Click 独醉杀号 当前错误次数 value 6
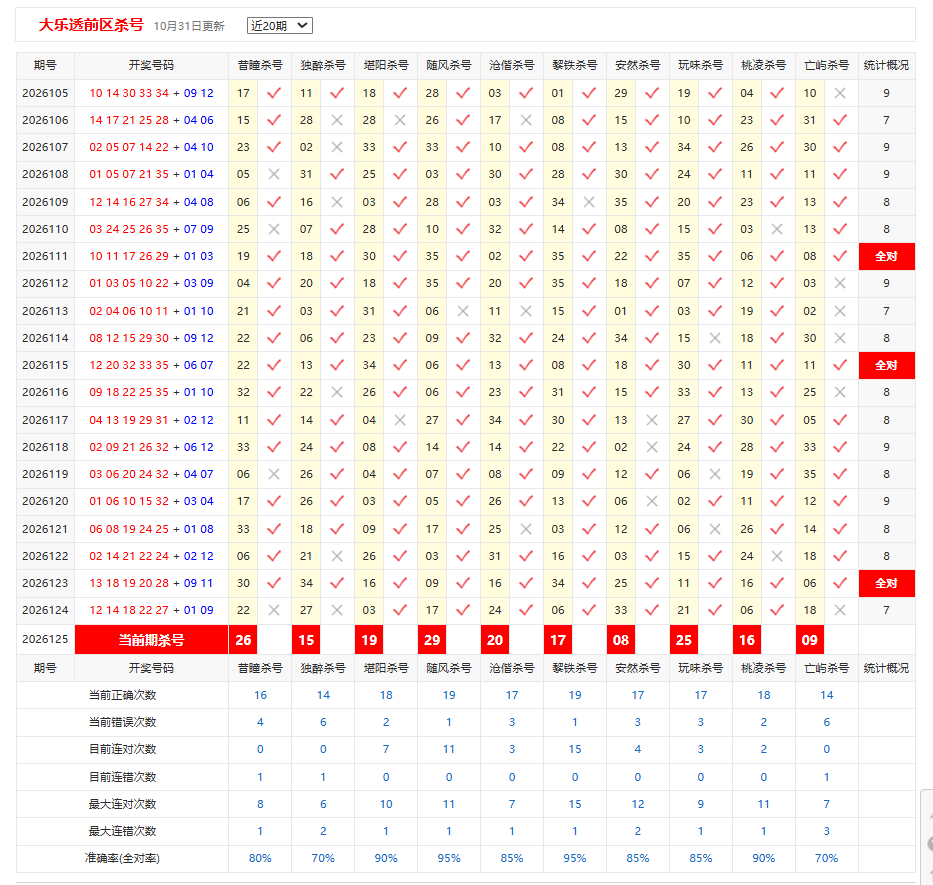Screen dimensions: 933x885 coord(323,722)
